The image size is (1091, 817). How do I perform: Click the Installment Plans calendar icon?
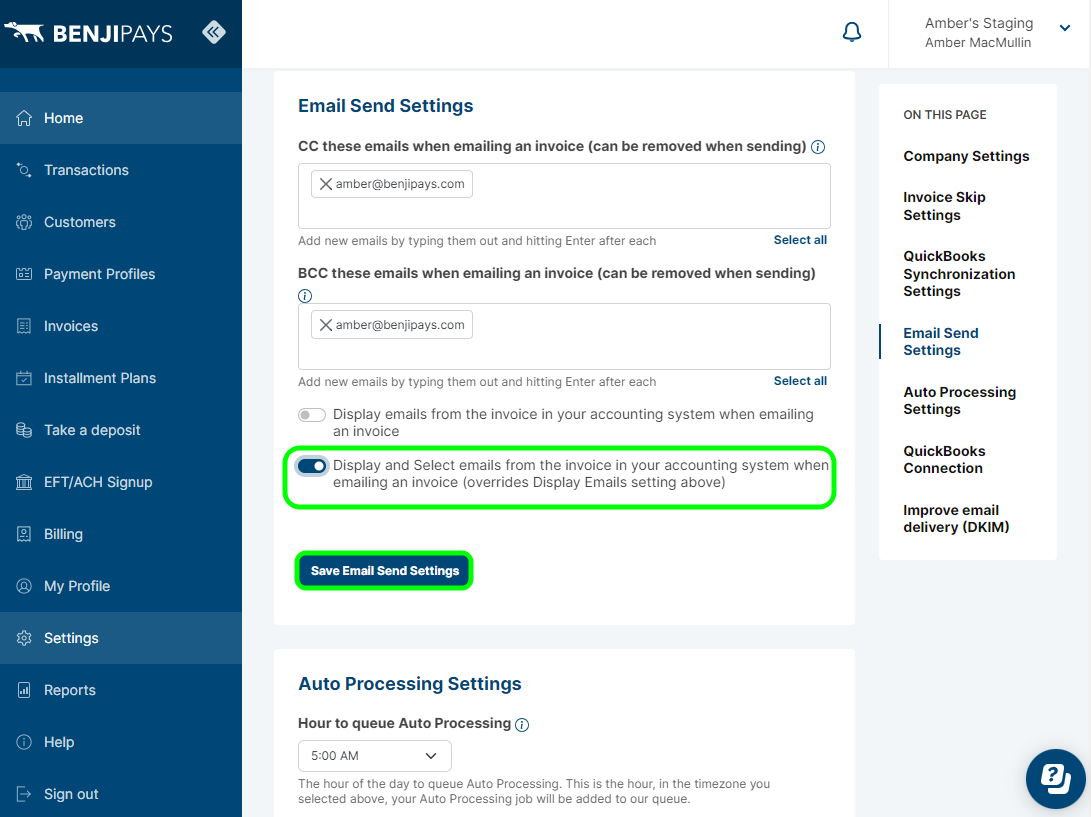pyautogui.click(x=24, y=378)
